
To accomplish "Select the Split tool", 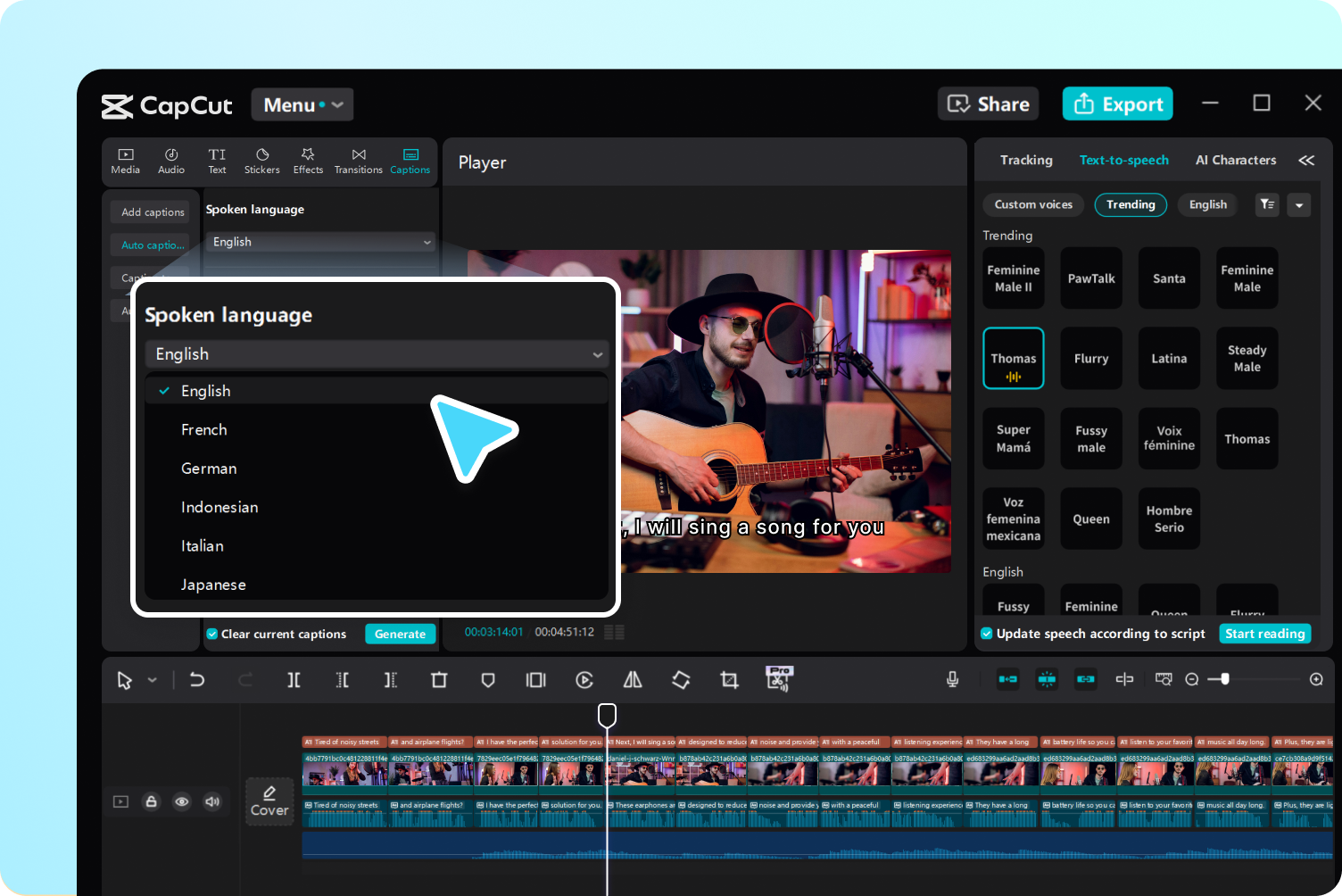I will click(294, 679).
